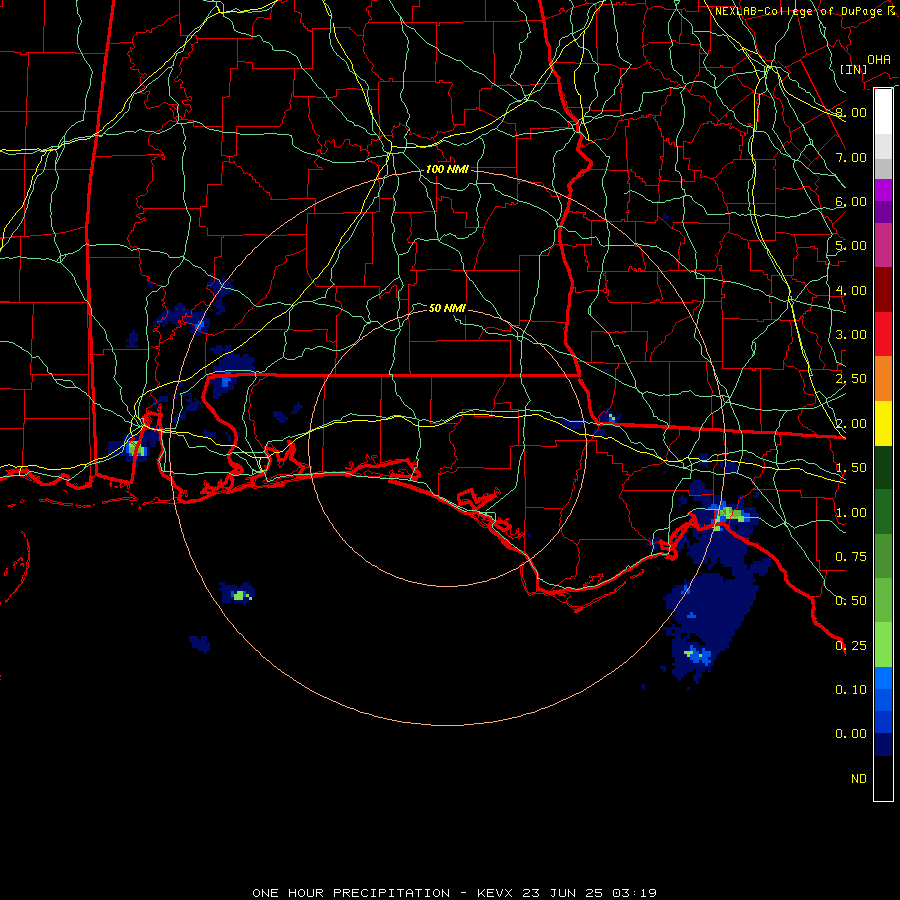This screenshot has width=900, height=900.
Task: Click the OHA product code label
Action: pos(879,60)
